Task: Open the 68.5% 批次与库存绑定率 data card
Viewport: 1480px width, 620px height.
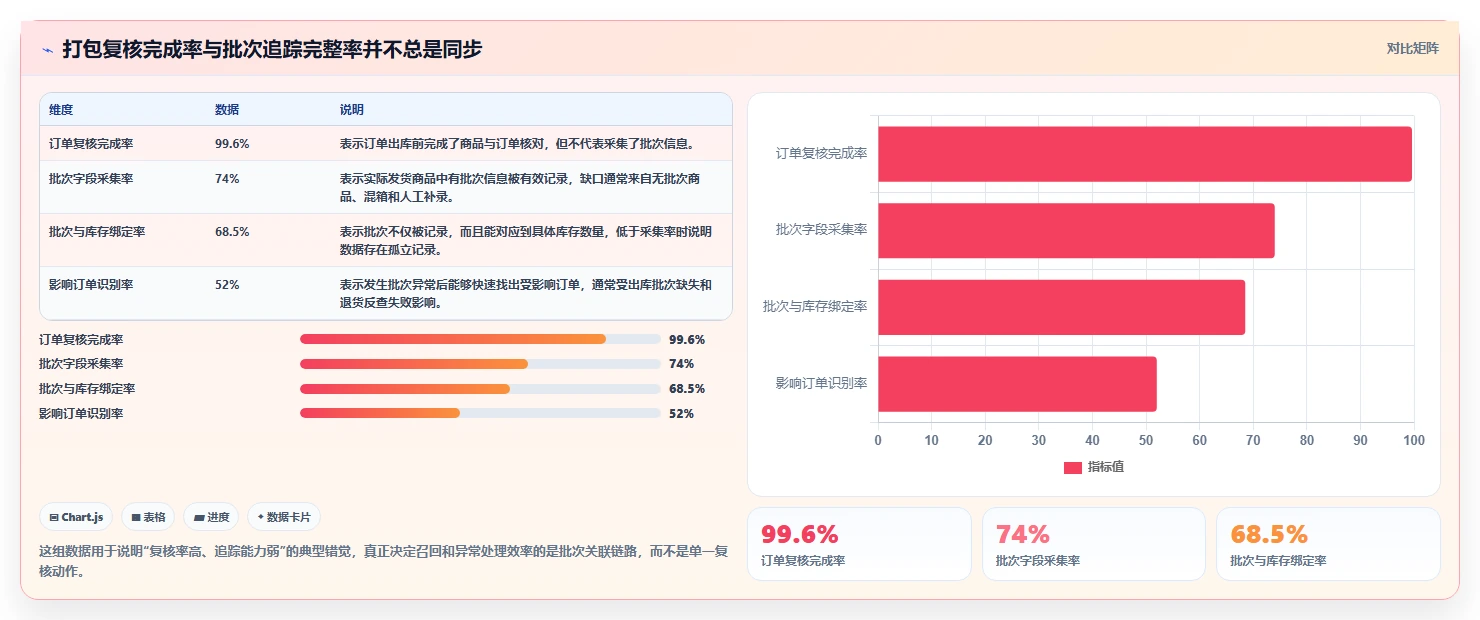Action: tap(1328, 544)
